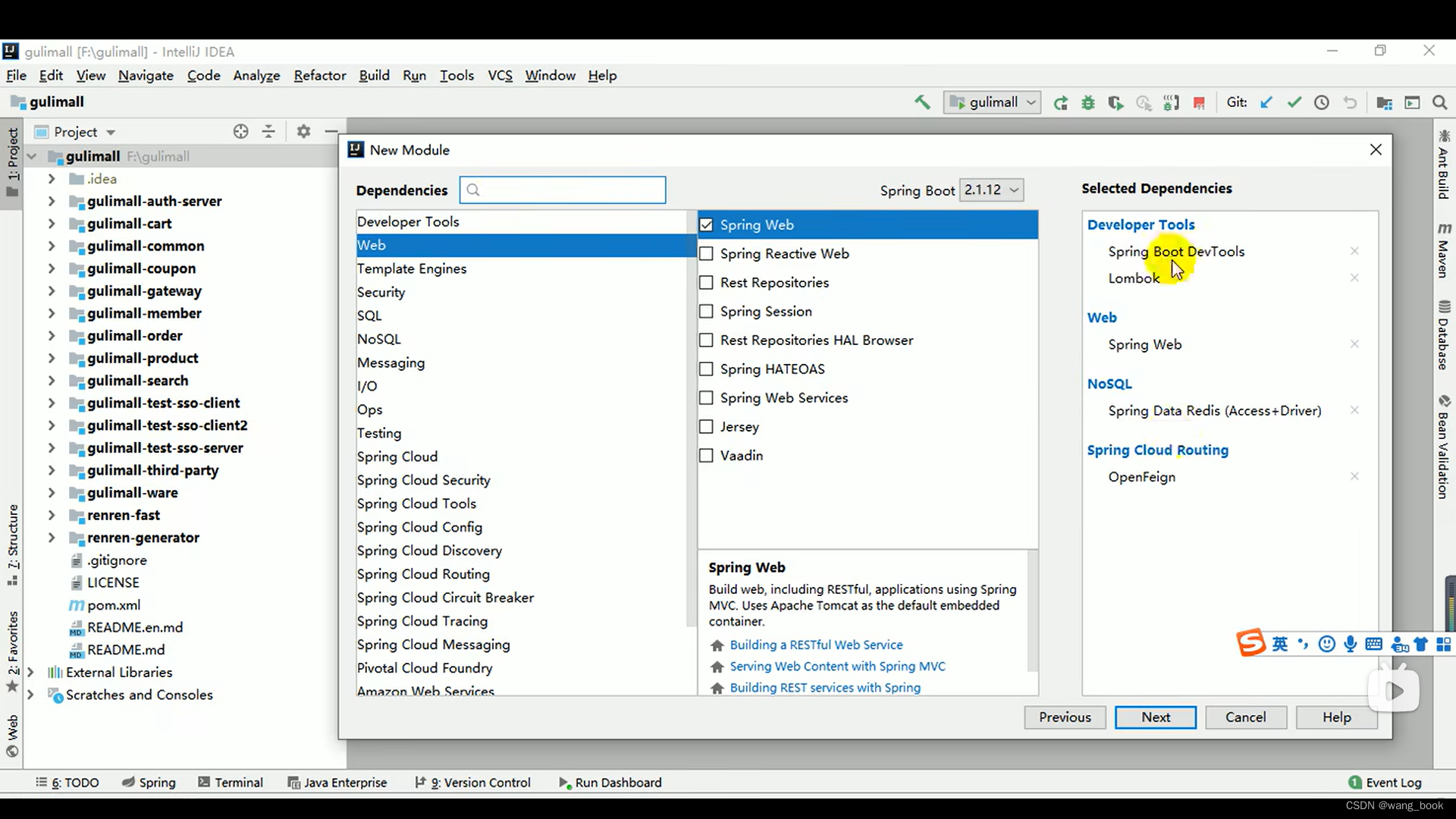Screen dimensions: 1456x819
Task: Open Favorites tool window
Action: 12,651
